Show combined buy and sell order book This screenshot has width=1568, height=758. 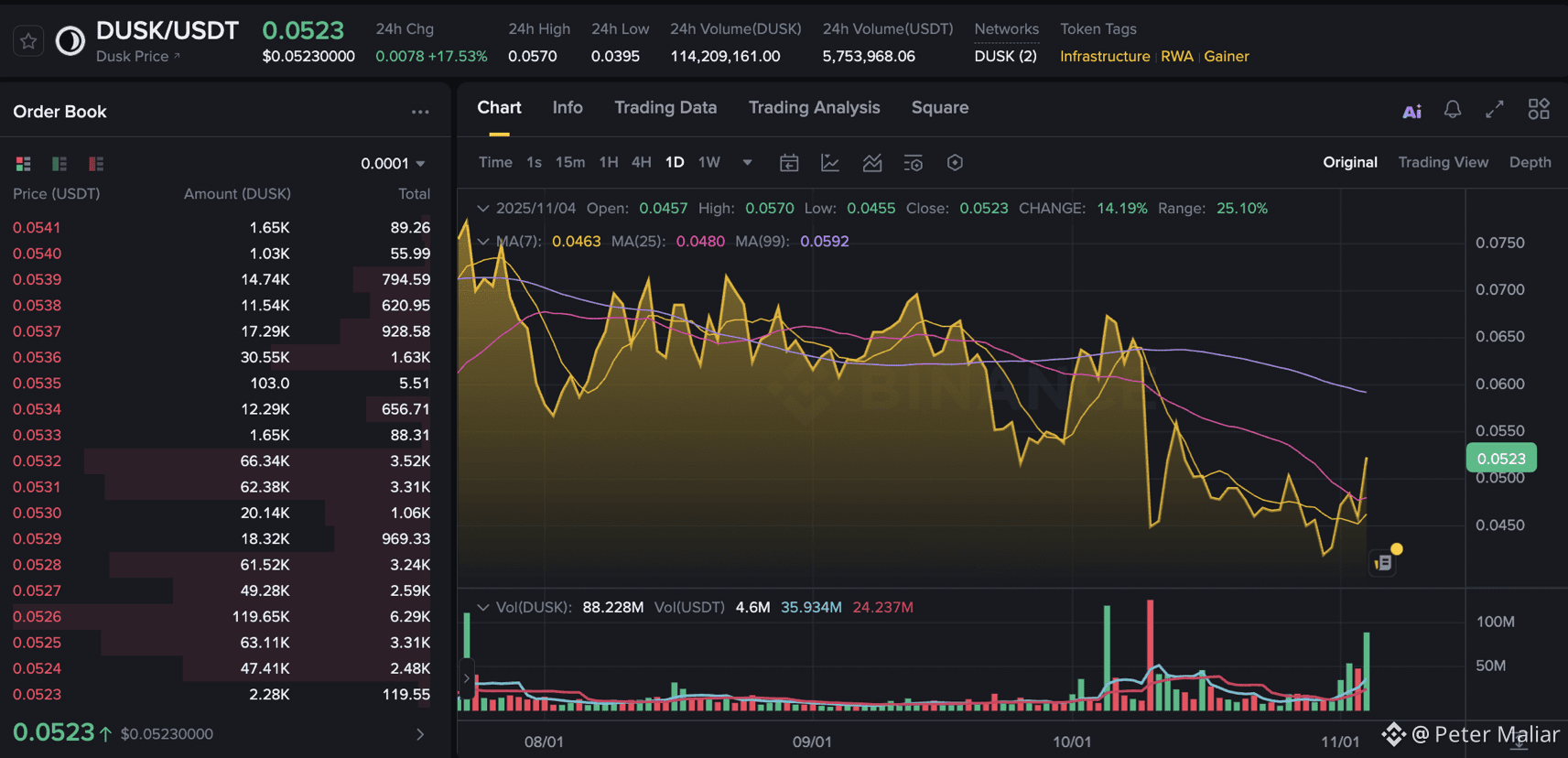click(24, 164)
